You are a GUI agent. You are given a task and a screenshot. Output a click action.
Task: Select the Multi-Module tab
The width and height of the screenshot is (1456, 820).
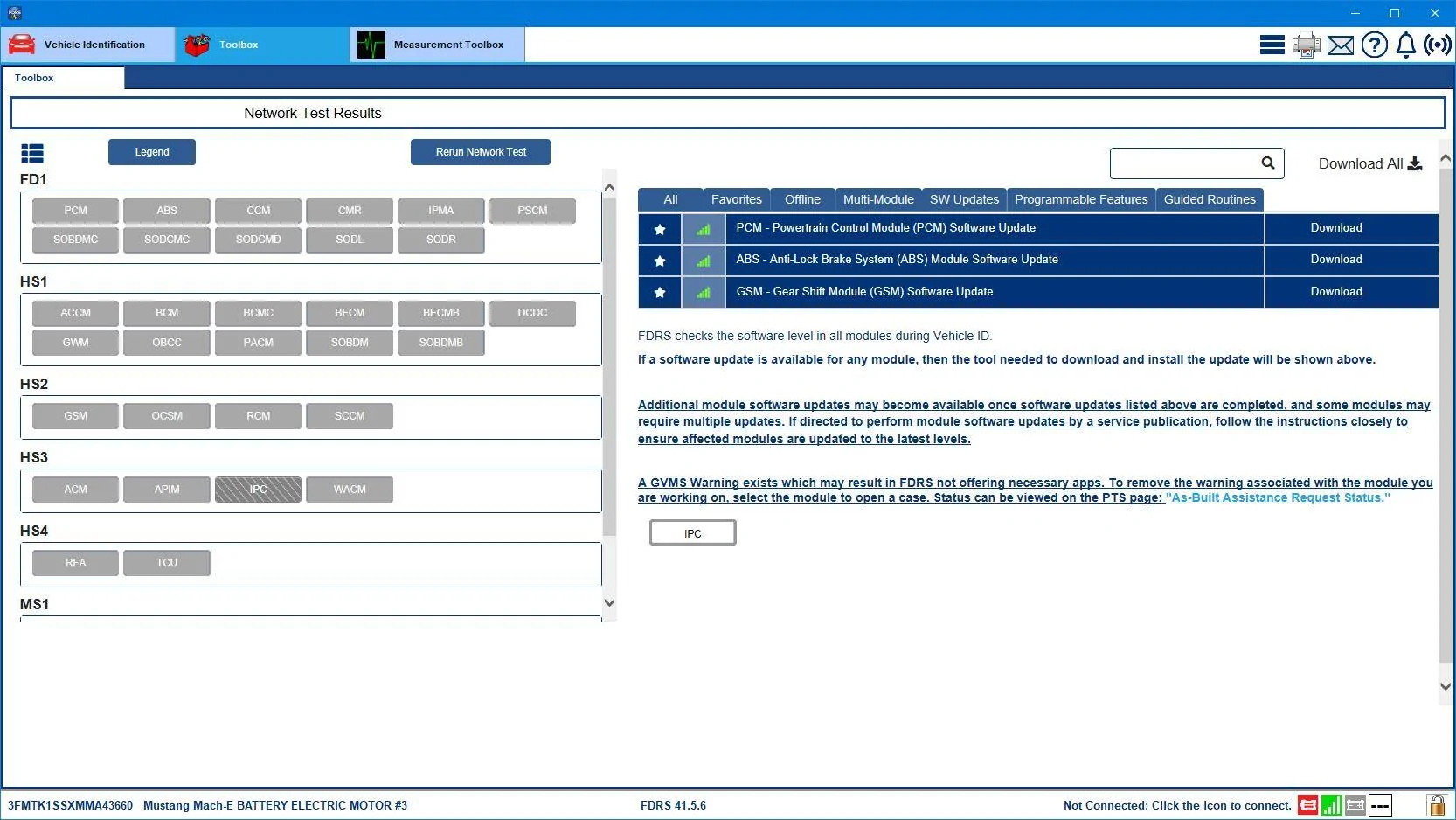[x=878, y=199]
